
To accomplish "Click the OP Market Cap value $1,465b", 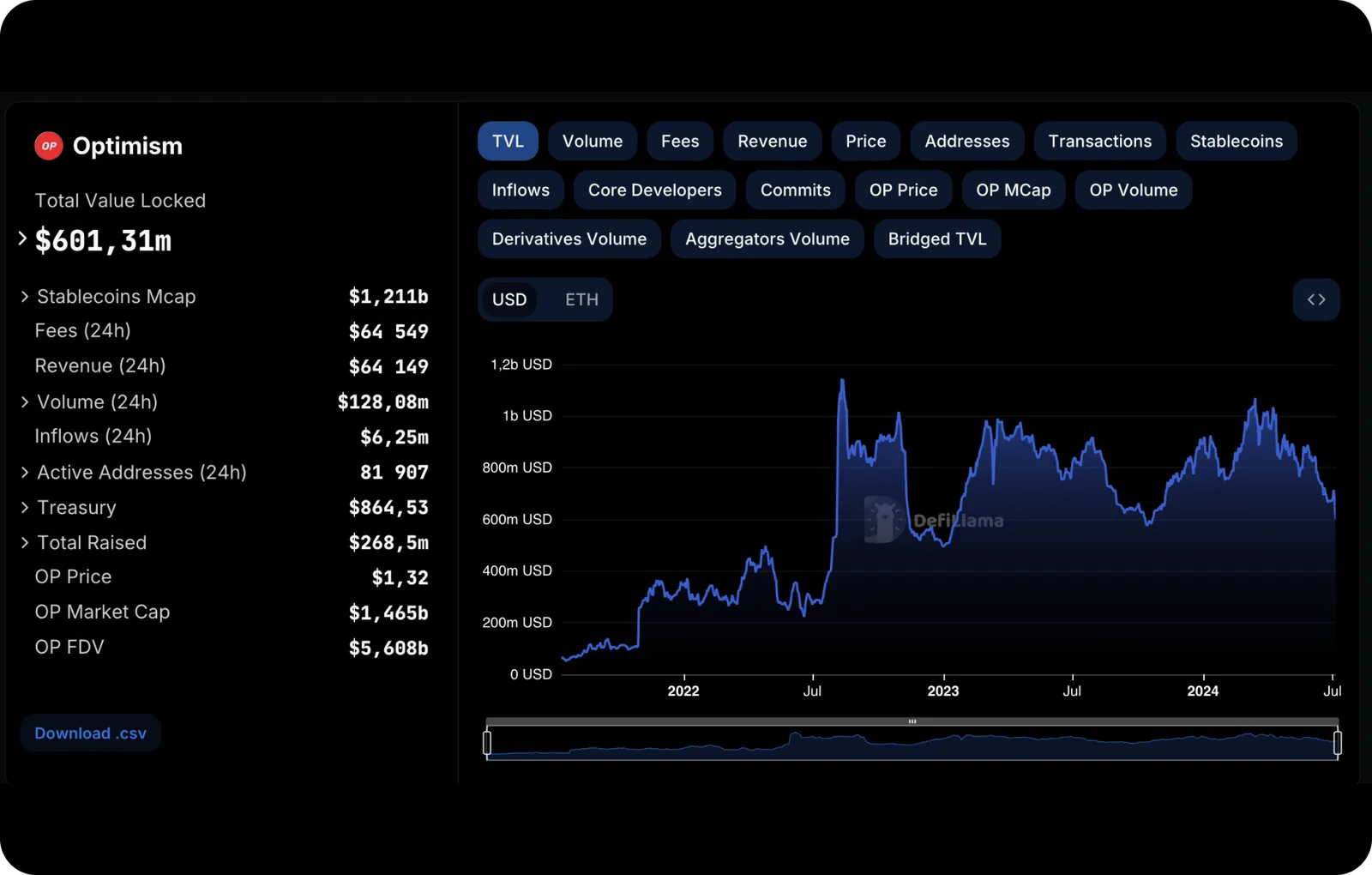I will point(388,612).
